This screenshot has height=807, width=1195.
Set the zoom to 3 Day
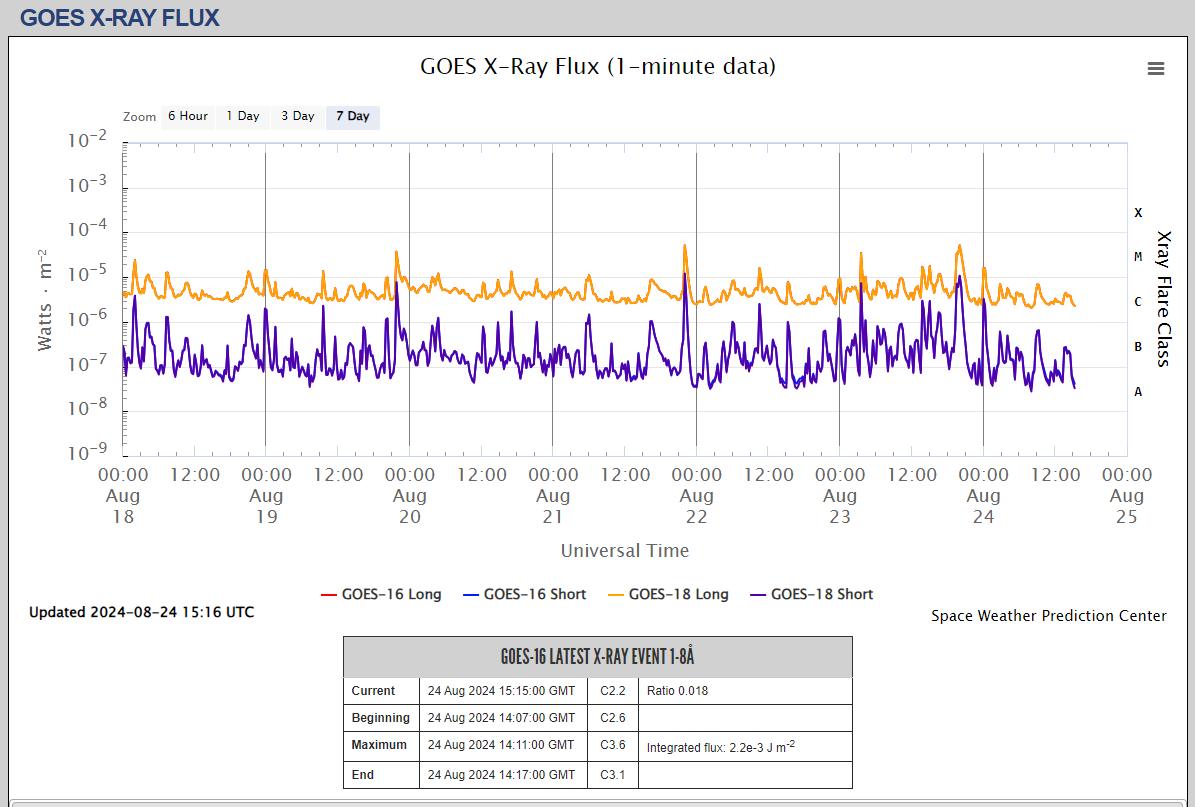[297, 117]
